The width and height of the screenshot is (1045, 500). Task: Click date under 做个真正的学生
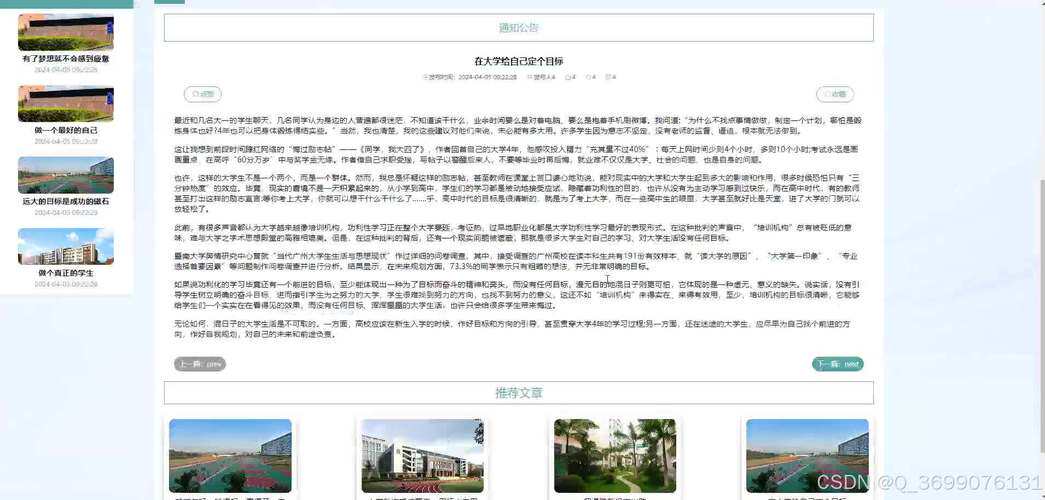(65, 284)
